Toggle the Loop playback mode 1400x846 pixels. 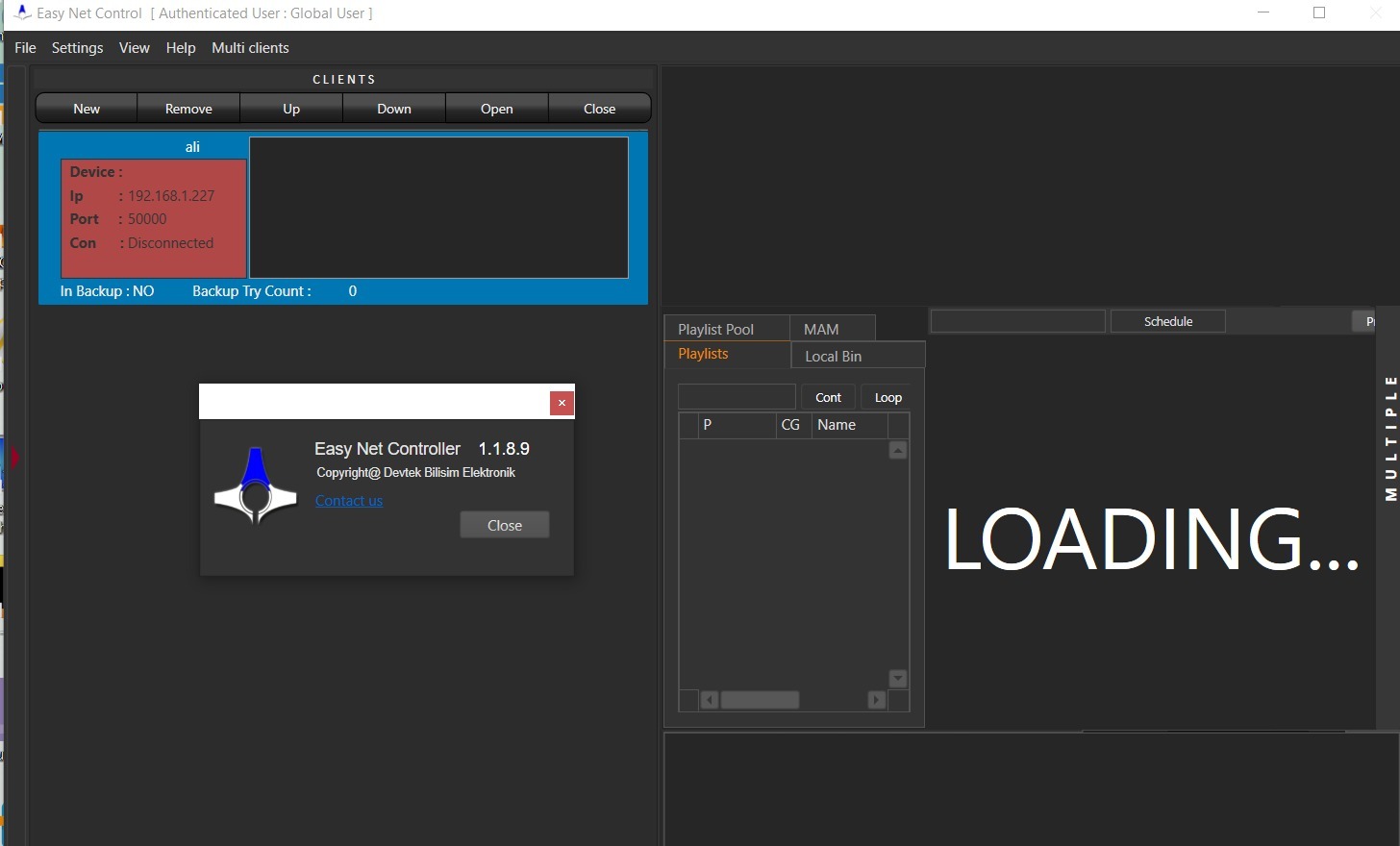click(887, 397)
